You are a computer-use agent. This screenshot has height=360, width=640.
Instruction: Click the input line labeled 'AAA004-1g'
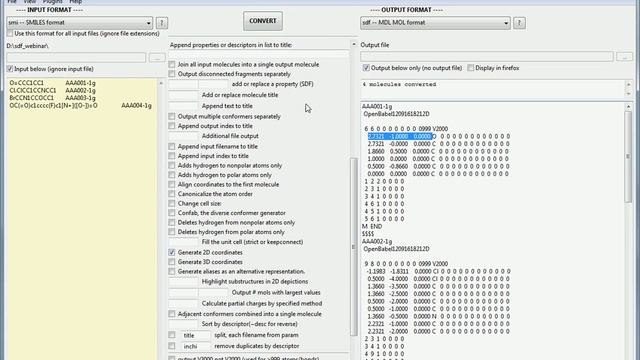[x=80, y=106]
